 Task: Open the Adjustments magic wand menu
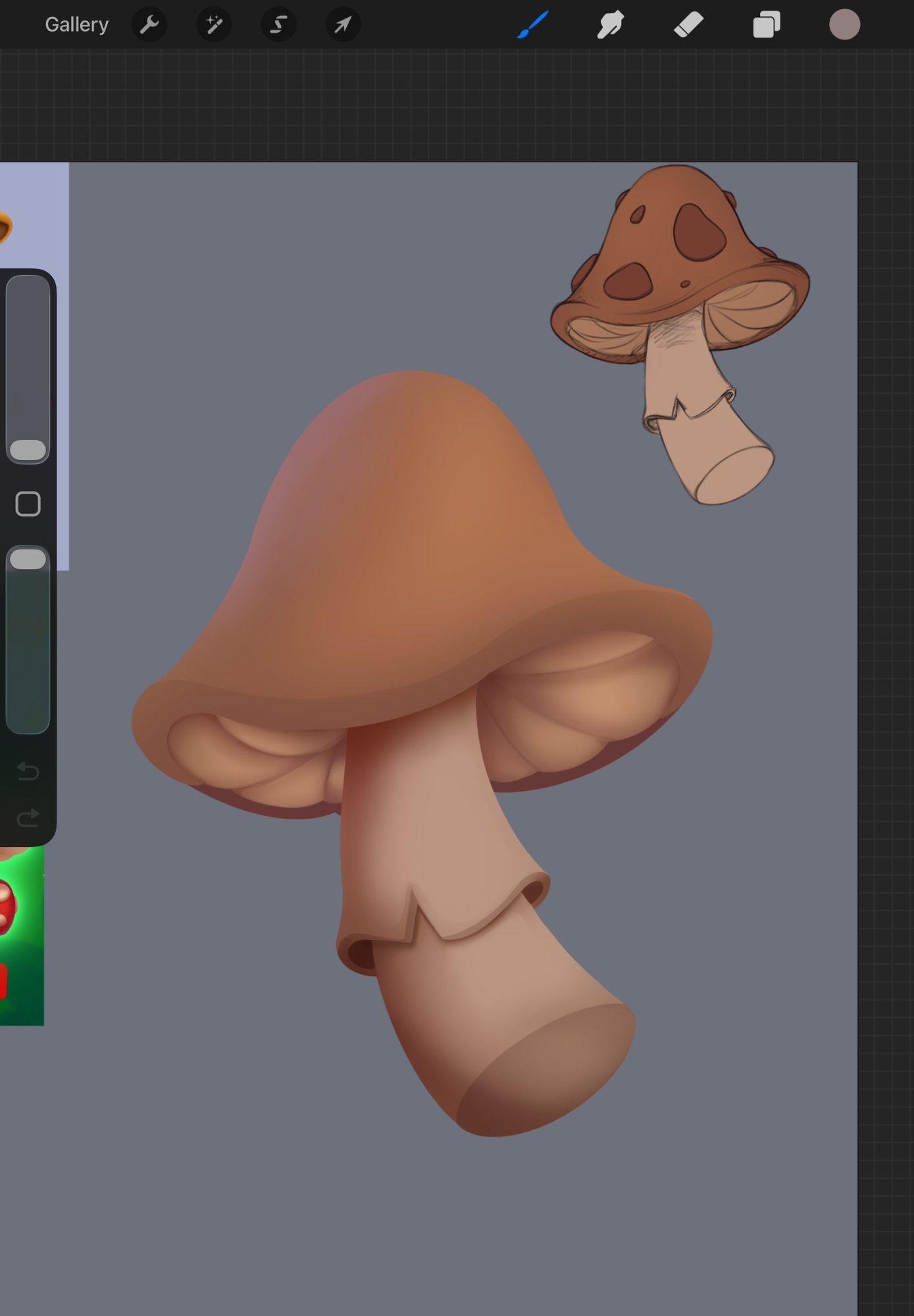pyautogui.click(x=214, y=25)
